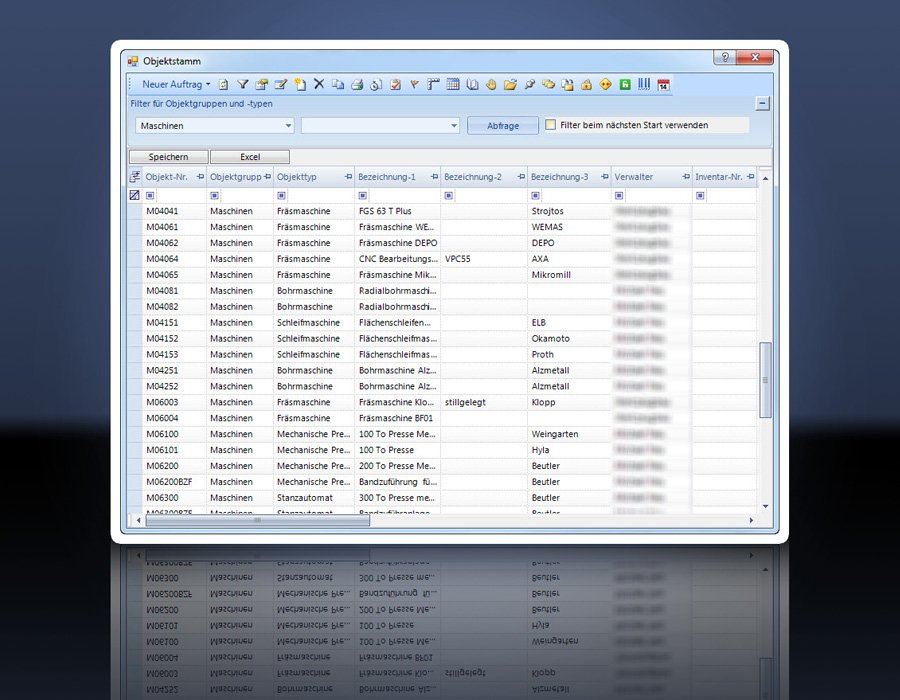Click the Excel export button

pos(250,157)
